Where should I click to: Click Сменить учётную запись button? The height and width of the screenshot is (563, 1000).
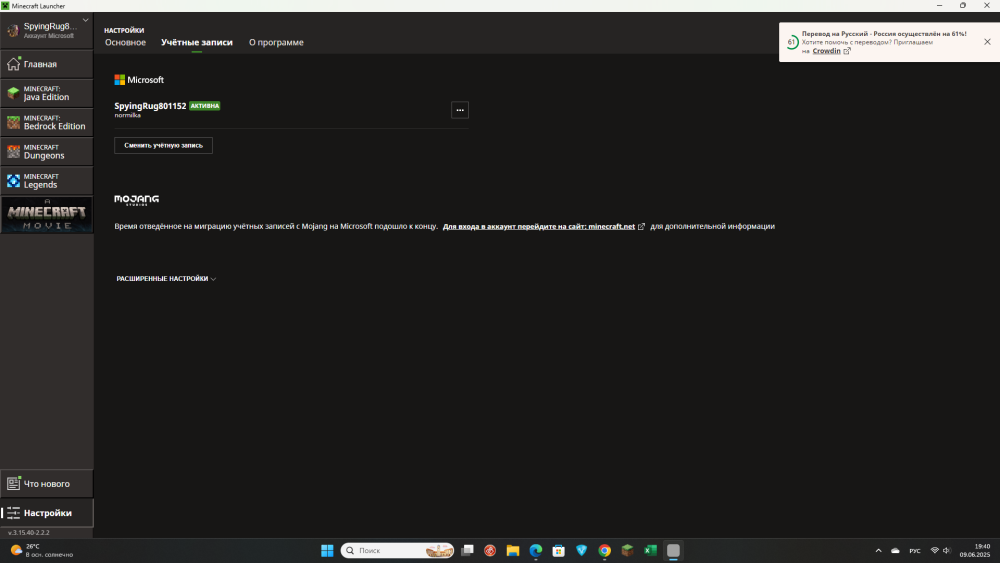point(163,145)
